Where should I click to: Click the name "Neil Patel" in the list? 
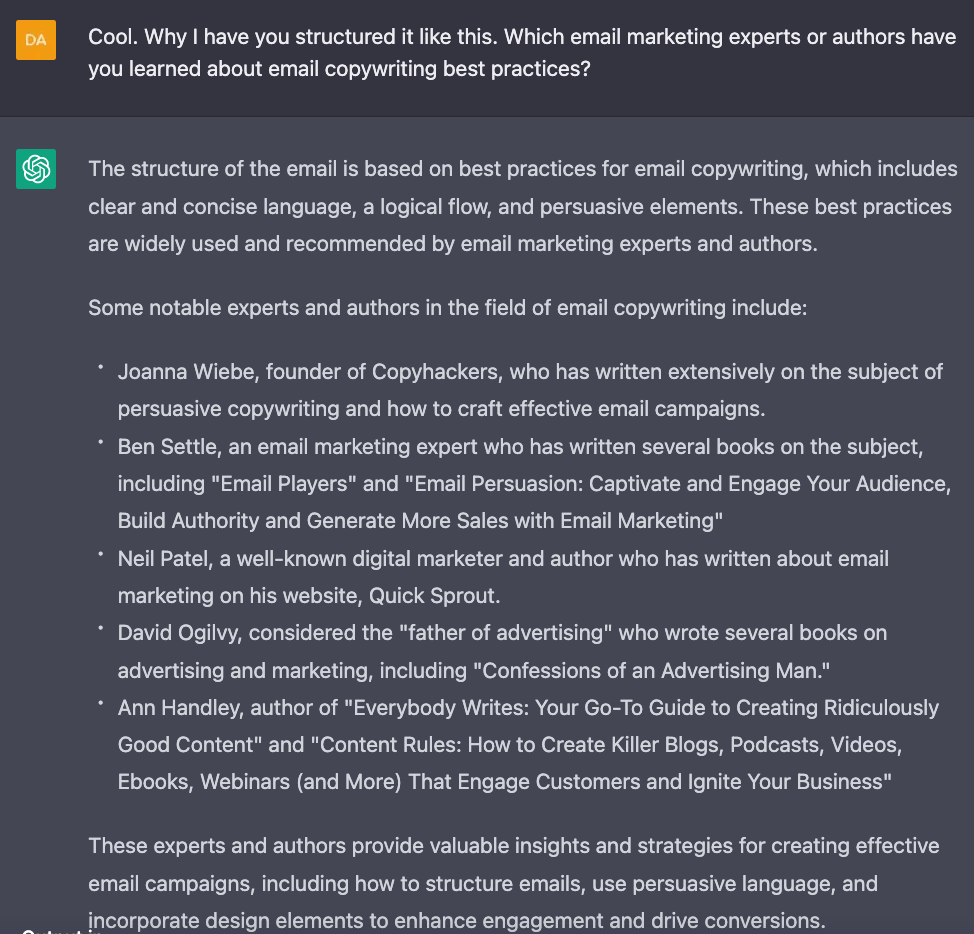(x=160, y=559)
